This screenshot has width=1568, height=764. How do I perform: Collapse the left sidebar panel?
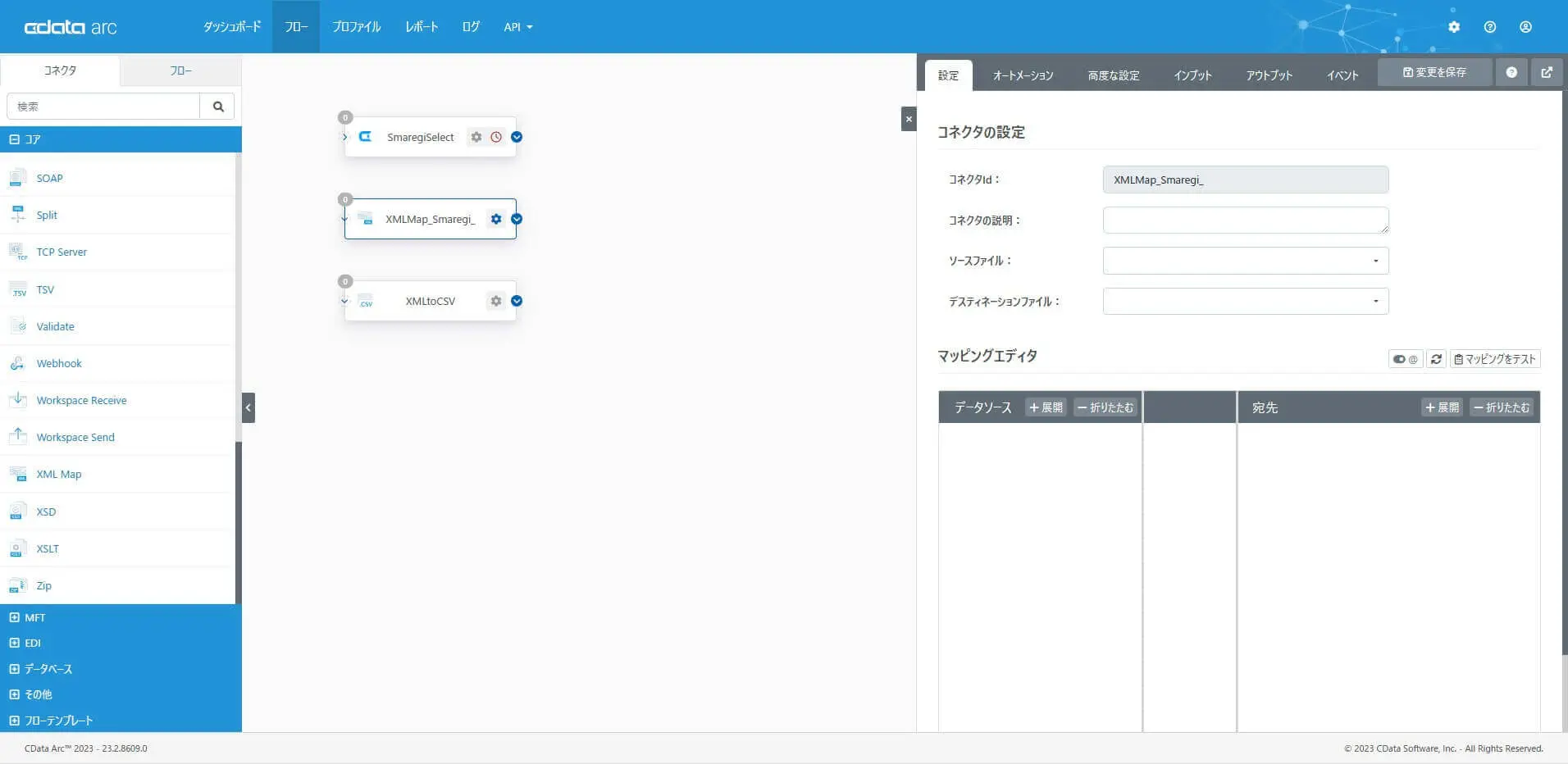coord(248,407)
